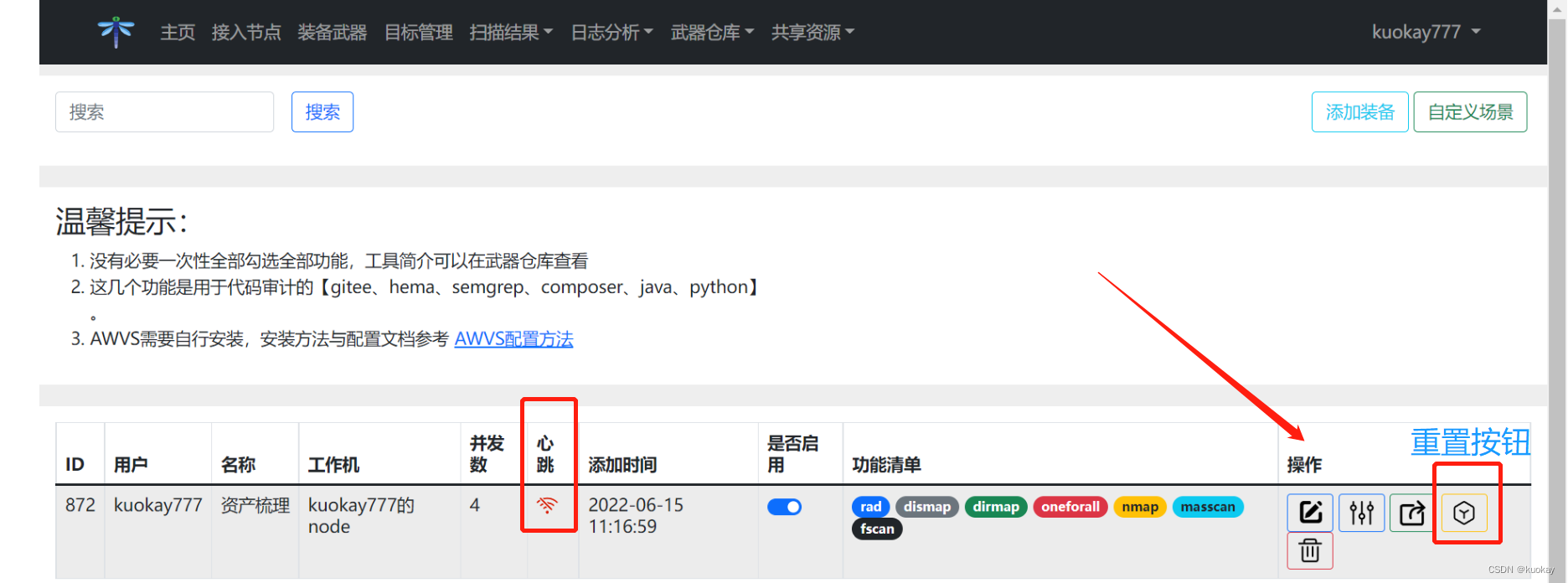Image resolution: width=1568 pixels, height=583 pixels.
Task: Click the 搜索 button
Action: click(322, 111)
